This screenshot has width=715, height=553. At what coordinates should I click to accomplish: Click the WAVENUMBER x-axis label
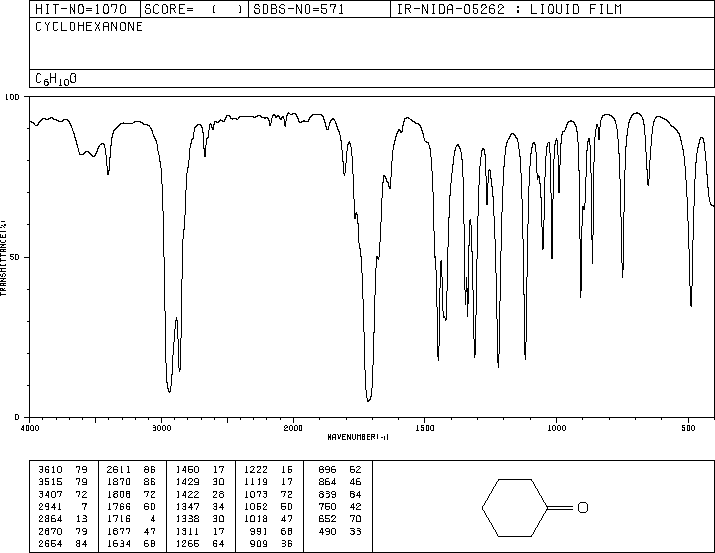click(359, 437)
